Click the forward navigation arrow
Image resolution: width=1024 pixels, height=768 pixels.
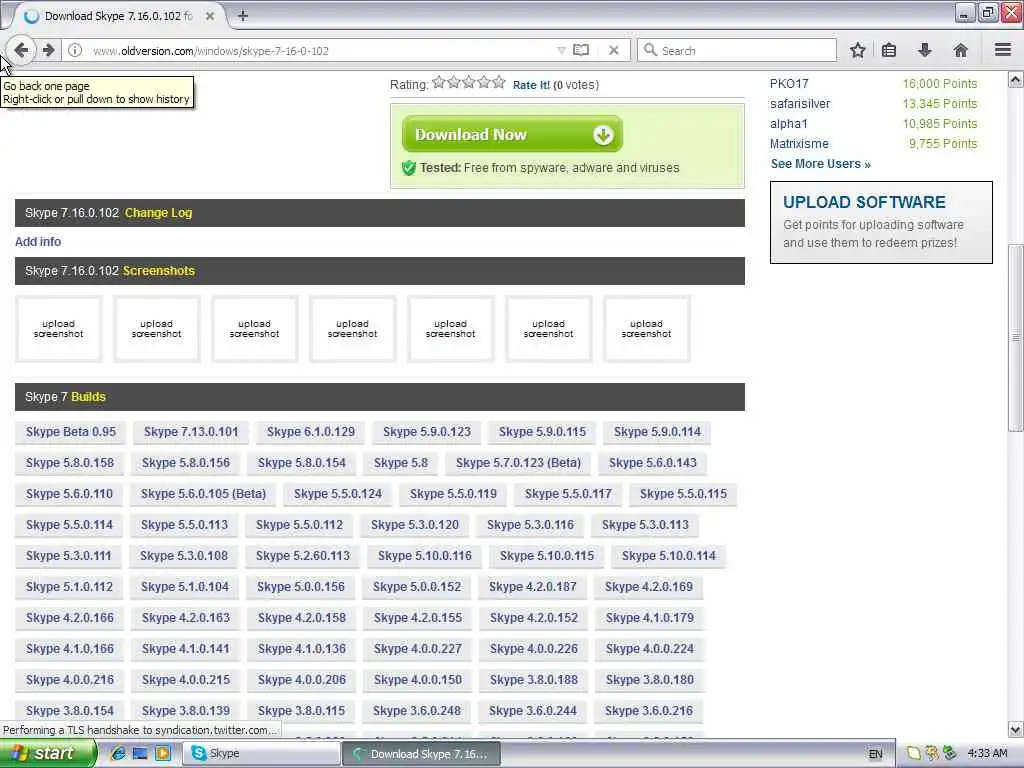[x=48, y=50]
